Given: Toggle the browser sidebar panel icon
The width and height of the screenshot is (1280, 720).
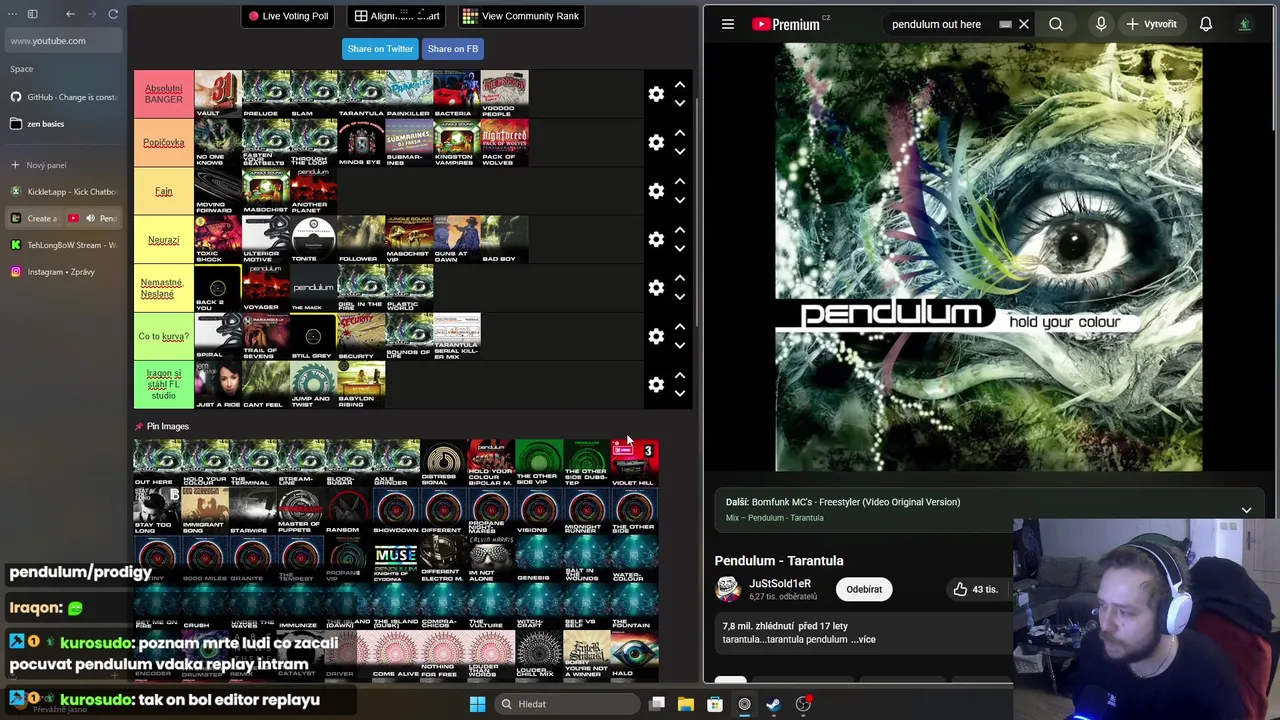Looking at the screenshot, I should (x=32, y=14).
